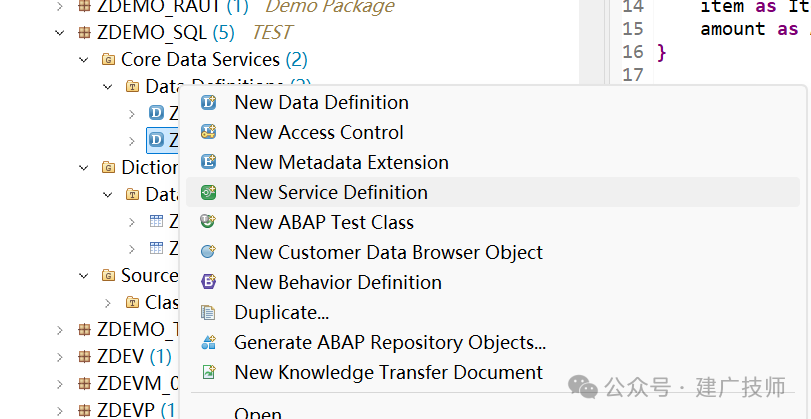Click the New ABAP Test Class icon
811x419 pixels.
coord(208,222)
